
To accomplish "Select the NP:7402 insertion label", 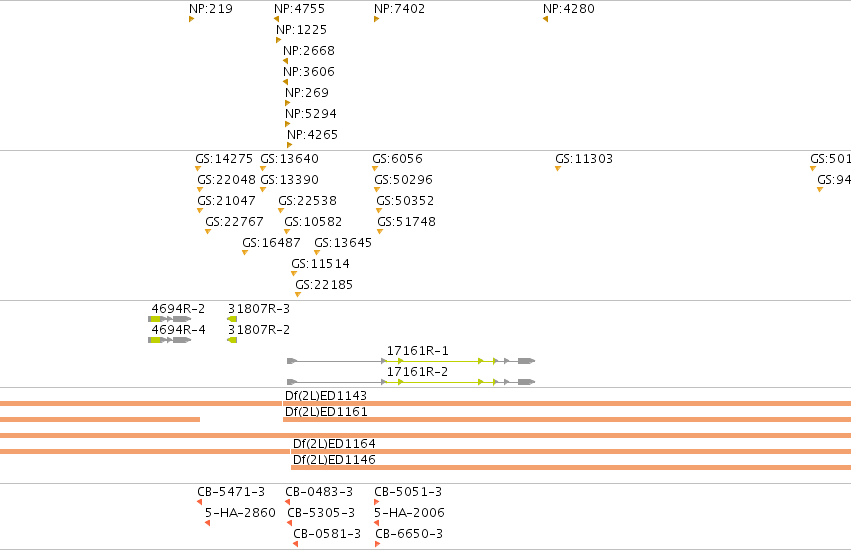I will pos(399,9).
